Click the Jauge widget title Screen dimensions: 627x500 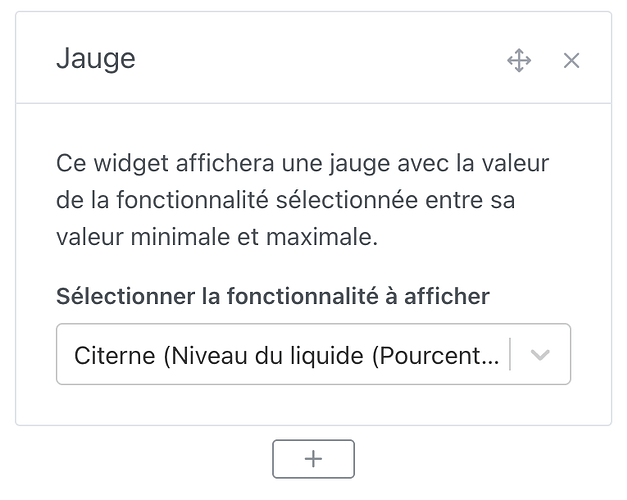(96, 59)
